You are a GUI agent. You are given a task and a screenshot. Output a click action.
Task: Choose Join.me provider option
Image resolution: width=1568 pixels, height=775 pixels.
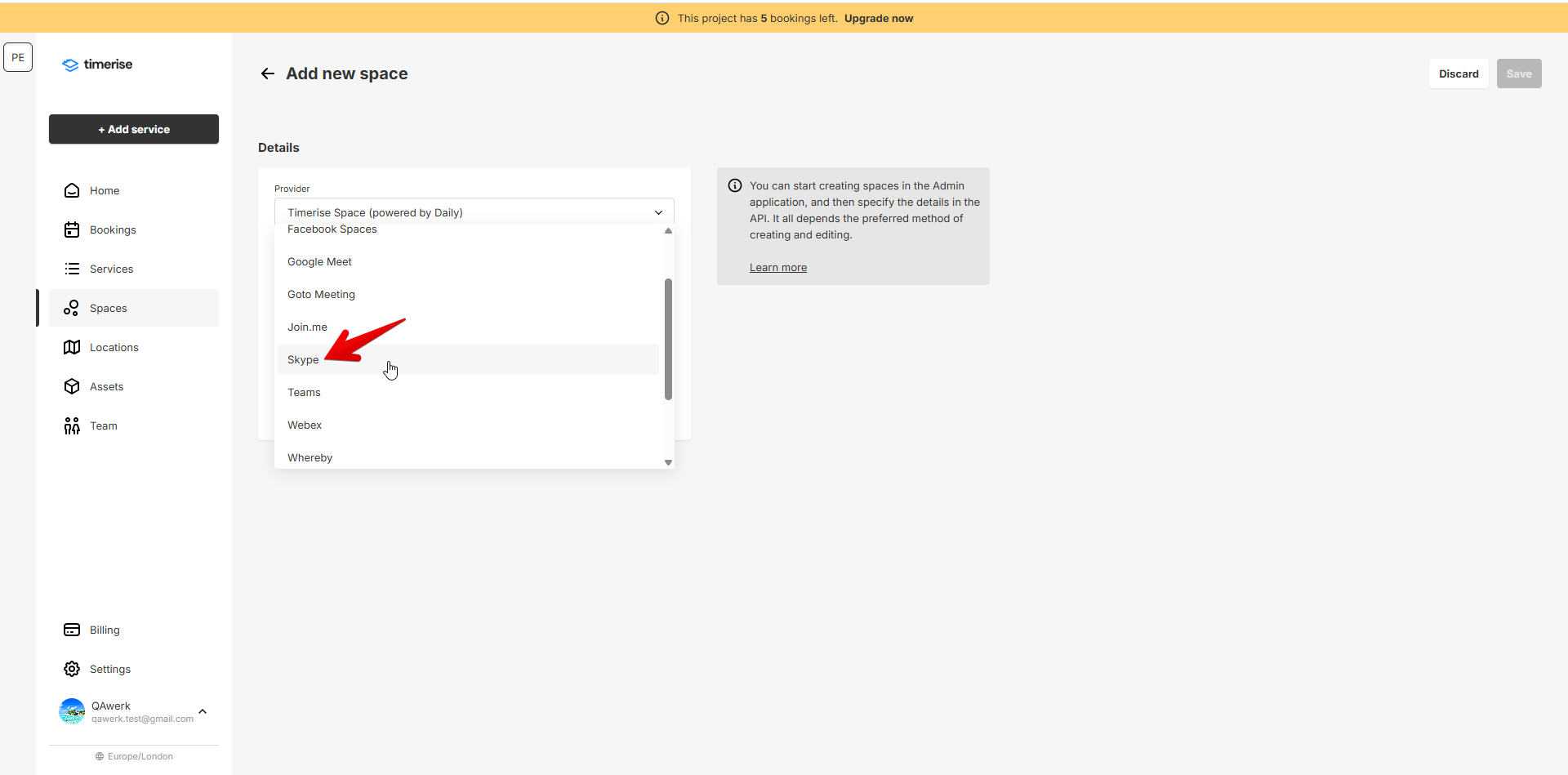468,327
